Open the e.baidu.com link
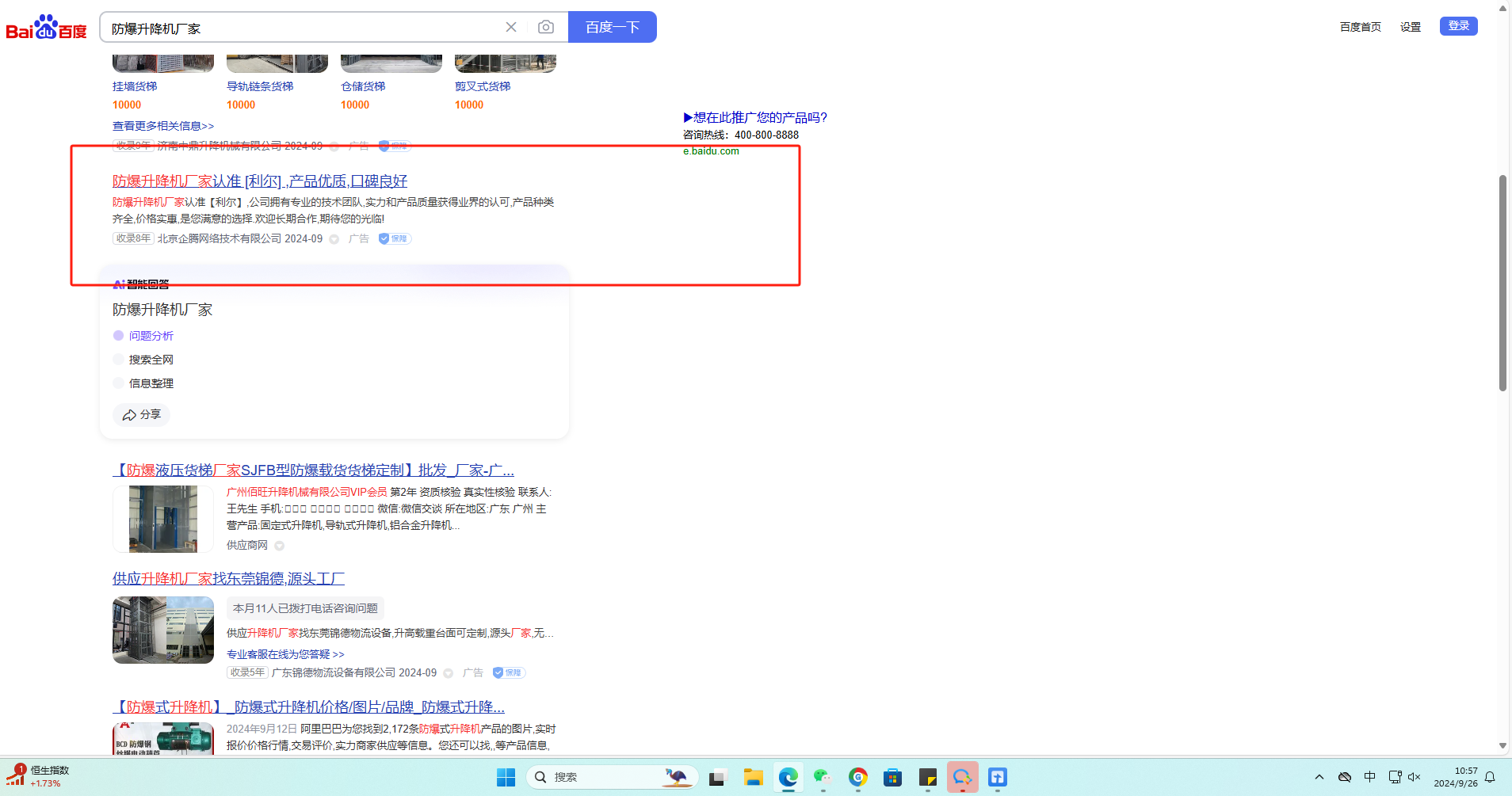This screenshot has height=796, width=1512. (711, 151)
